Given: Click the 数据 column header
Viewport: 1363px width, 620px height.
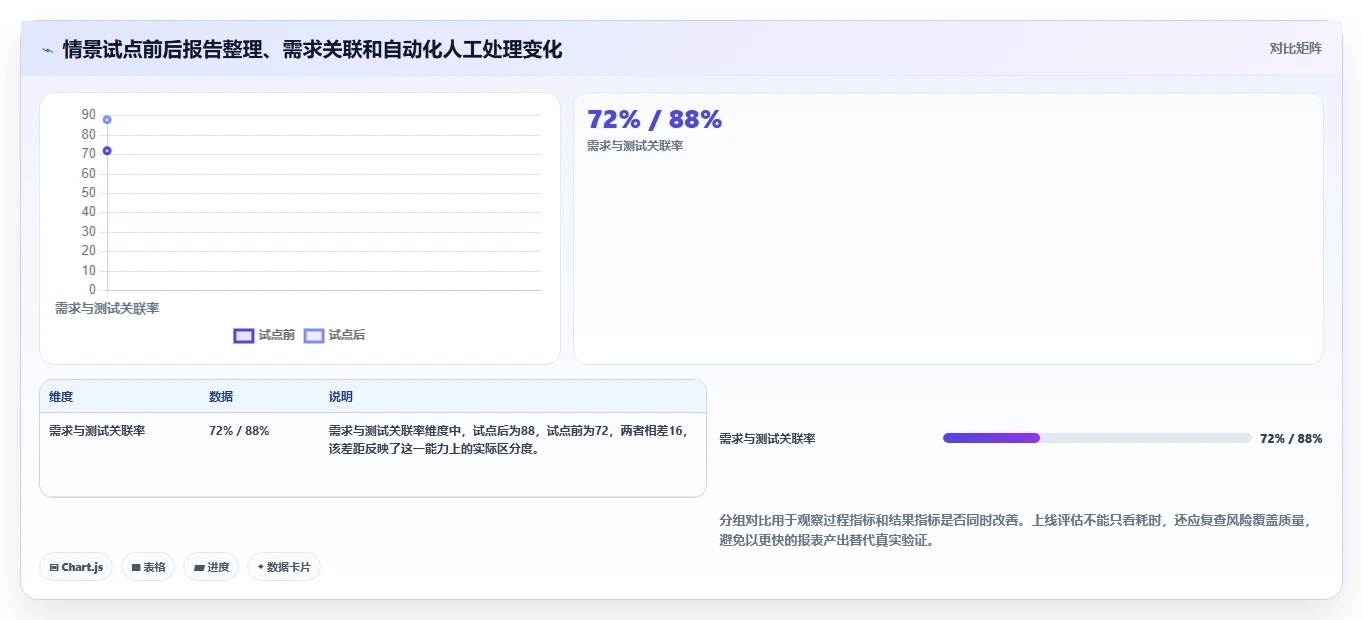Looking at the screenshot, I should (x=221, y=397).
